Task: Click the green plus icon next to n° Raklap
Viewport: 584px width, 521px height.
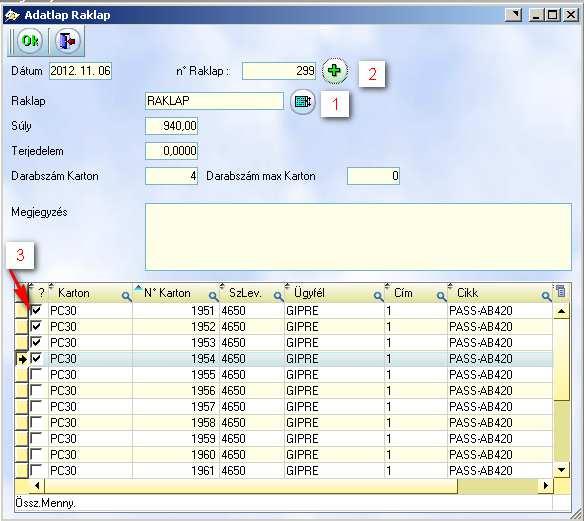Action: click(x=334, y=70)
